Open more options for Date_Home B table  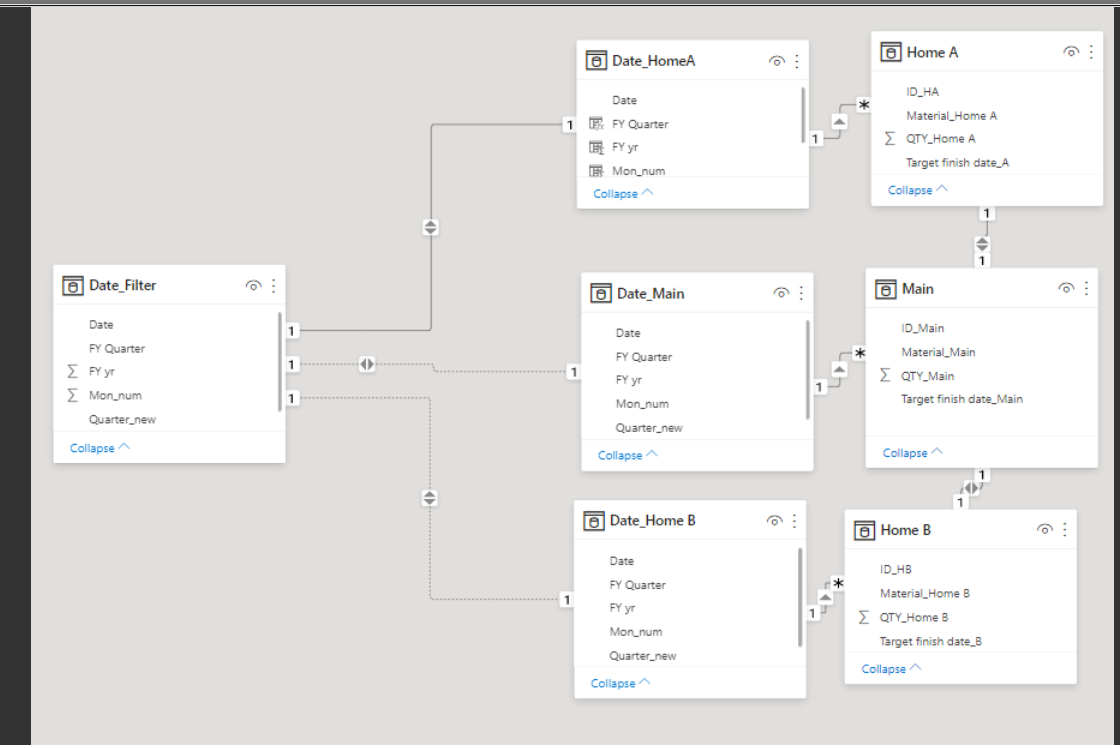coord(794,521)
